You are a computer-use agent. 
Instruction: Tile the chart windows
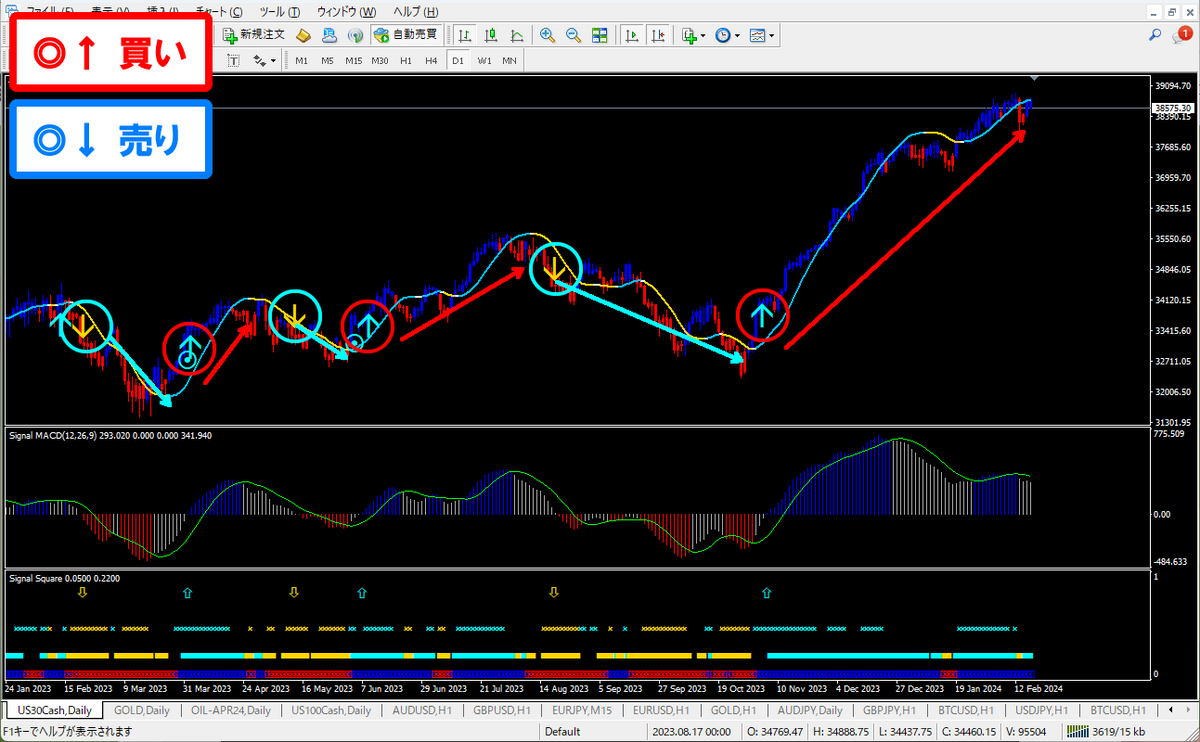point(599,35)
